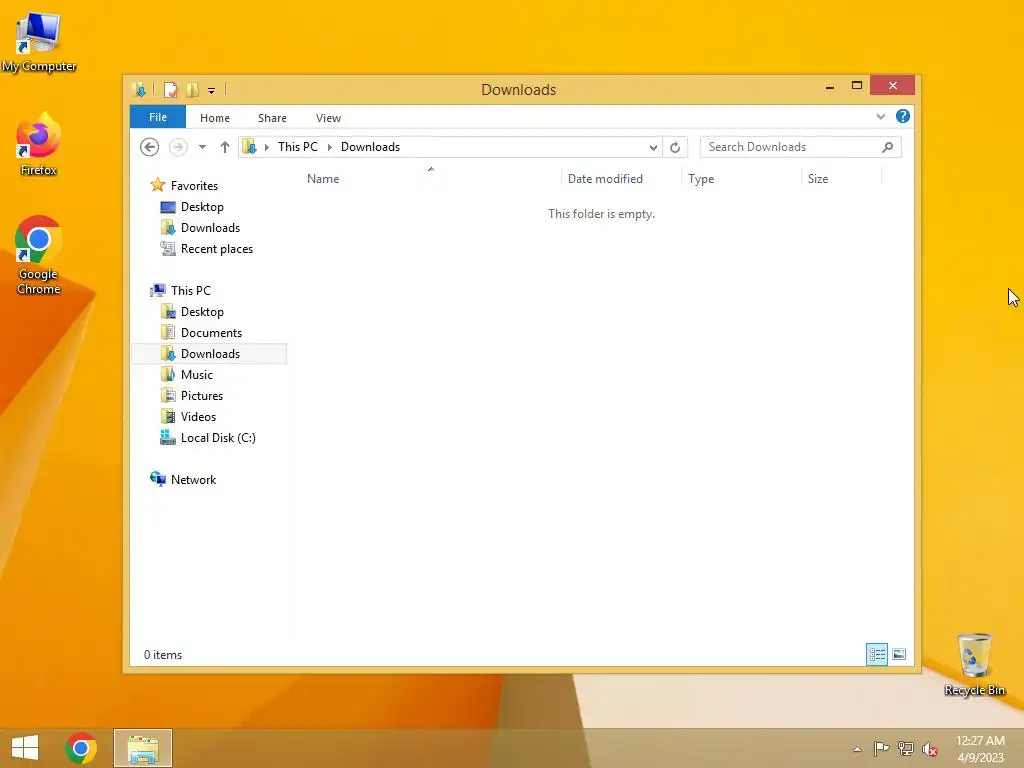Open the Windows Start button
This screenshot has height=768, width=1024.
click(x=25, y=748)
